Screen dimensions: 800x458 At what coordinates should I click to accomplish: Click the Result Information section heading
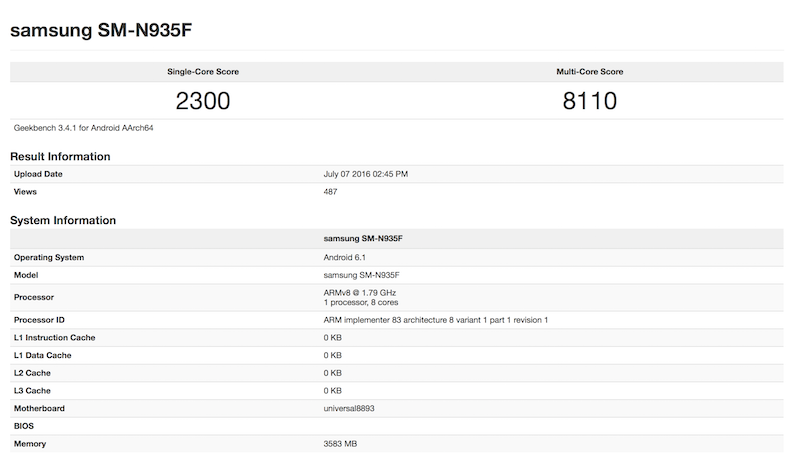point(60,156)
